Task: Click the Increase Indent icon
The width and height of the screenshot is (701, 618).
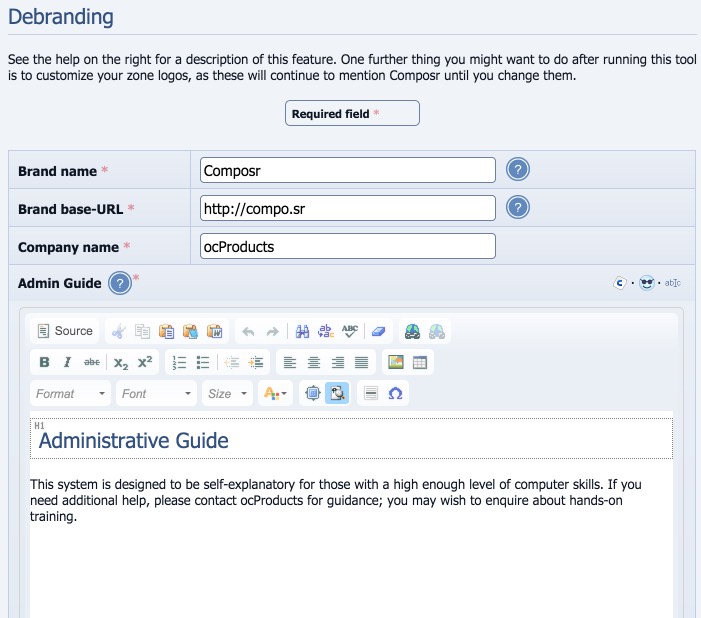Action: pos(256,362)
